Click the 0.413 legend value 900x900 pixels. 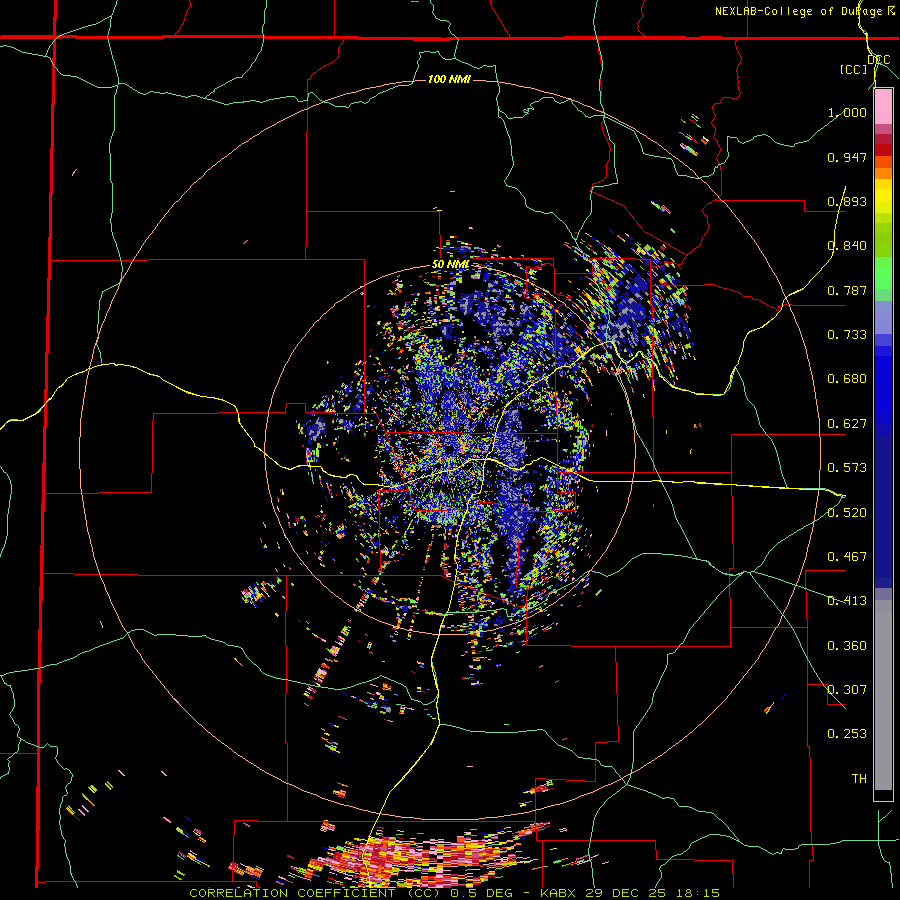tap(847, 601)
